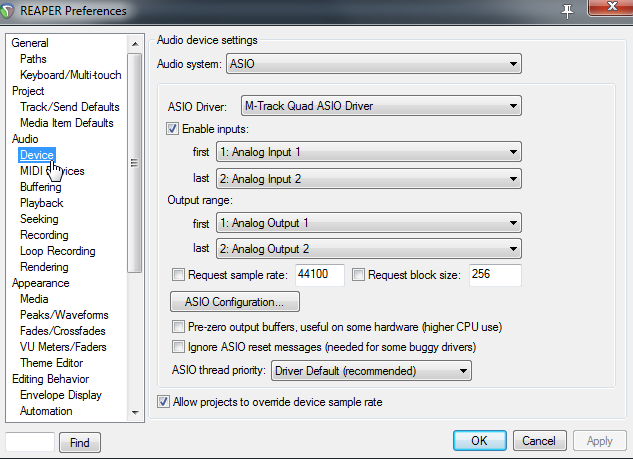Select Theme Editor in the sidebar
The image size is (633, 459).
pos(51,363)
